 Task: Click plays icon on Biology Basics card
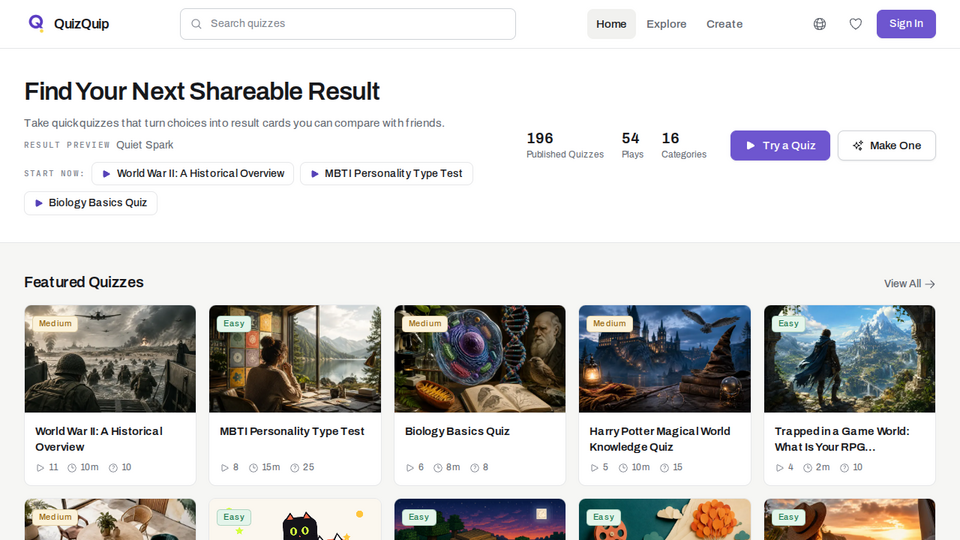click(410, 468)
